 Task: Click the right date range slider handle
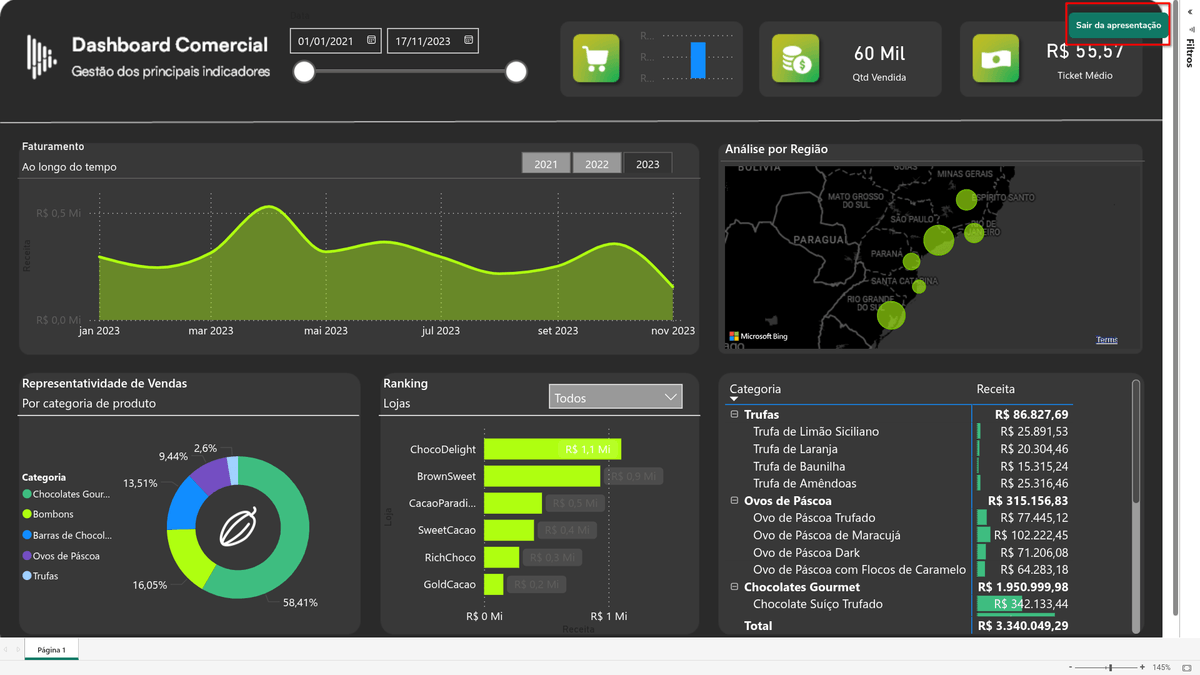[x=516, y=72]
